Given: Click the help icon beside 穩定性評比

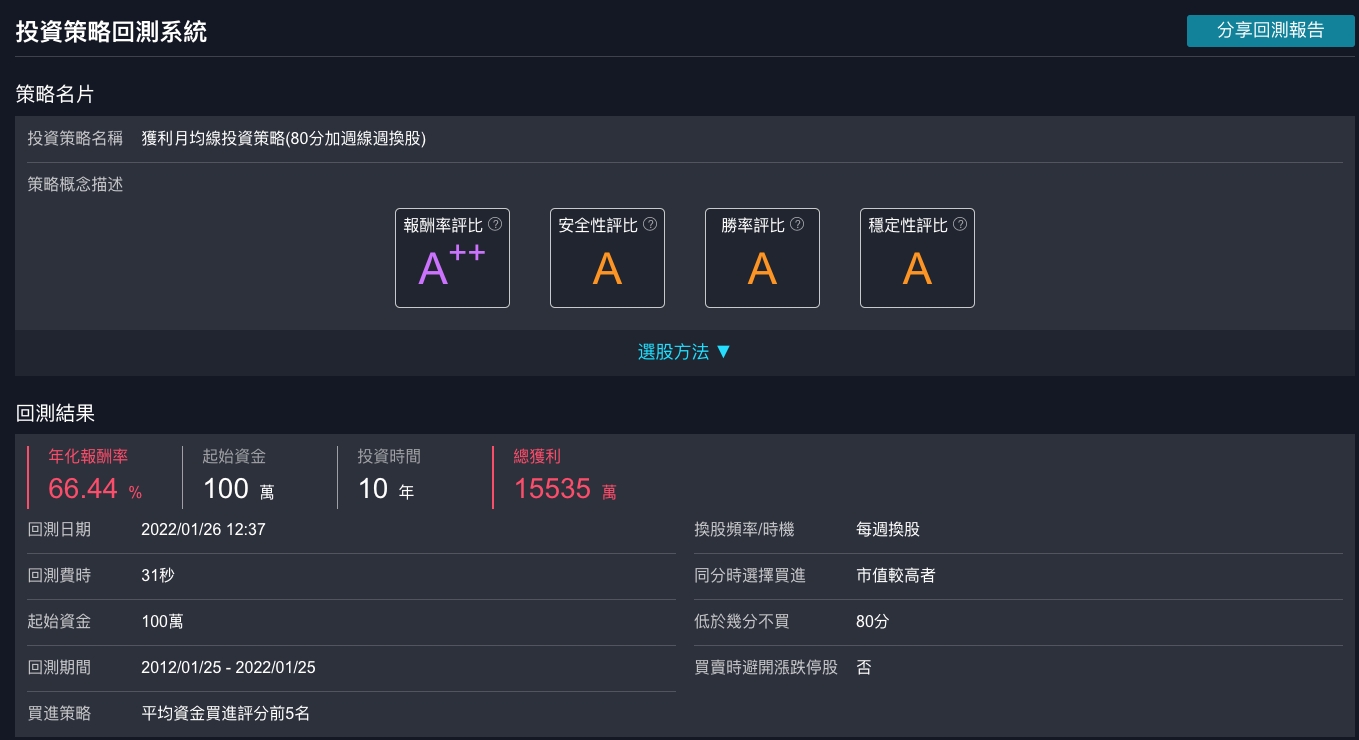Looking at the screenshot, I should 960,225.
